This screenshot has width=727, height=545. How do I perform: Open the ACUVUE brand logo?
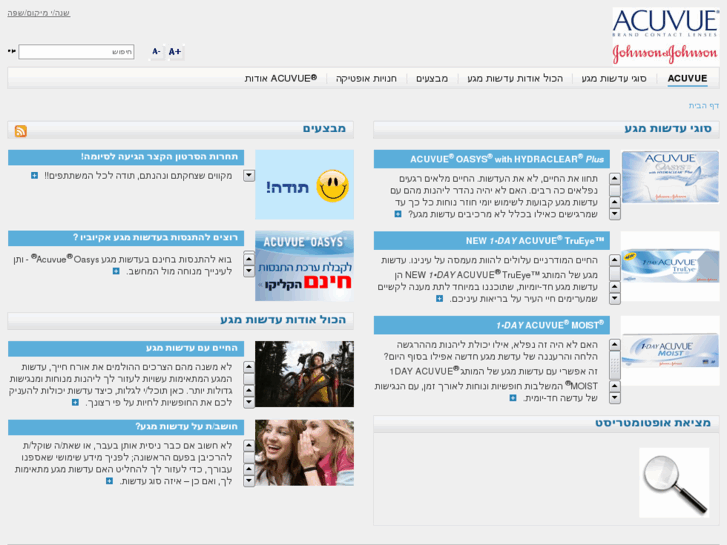(665, 23)
